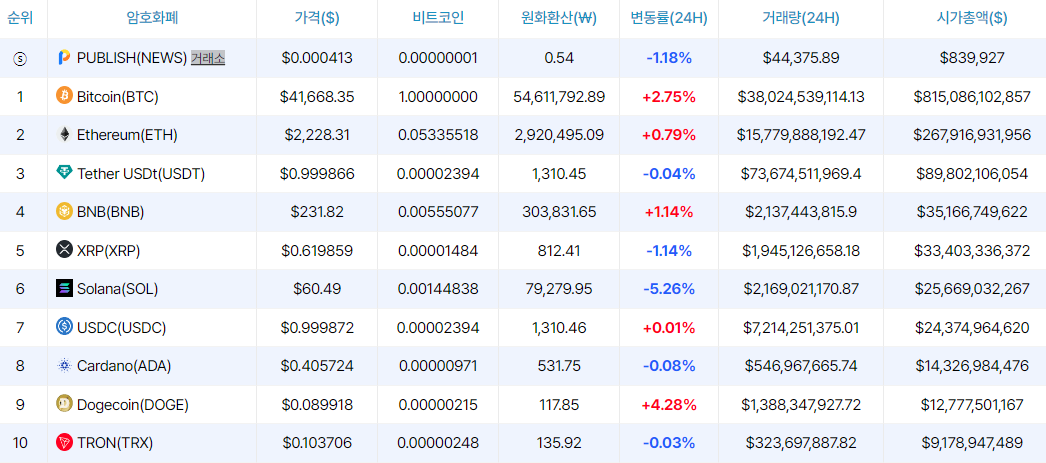Click the XRP black logo icon
The image size is (1046, 463).
[x=64, y=250]
